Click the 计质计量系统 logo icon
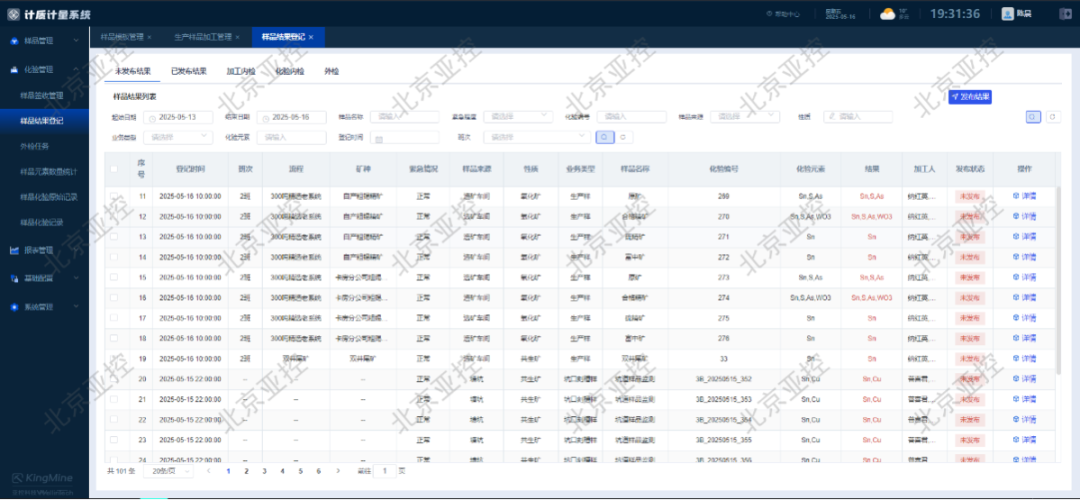 [13, 14]
